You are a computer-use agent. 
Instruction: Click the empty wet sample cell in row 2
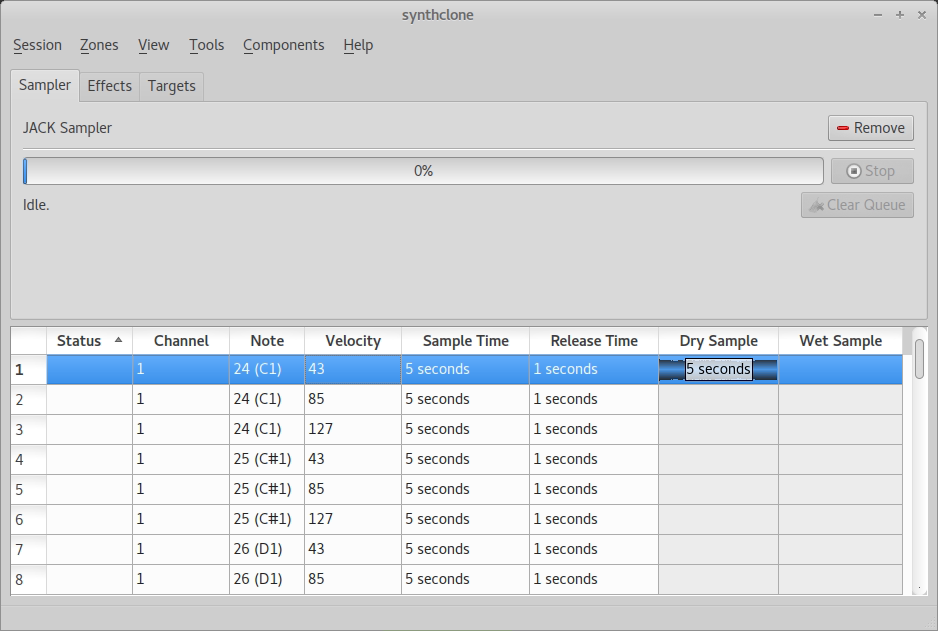coord(840,400)
